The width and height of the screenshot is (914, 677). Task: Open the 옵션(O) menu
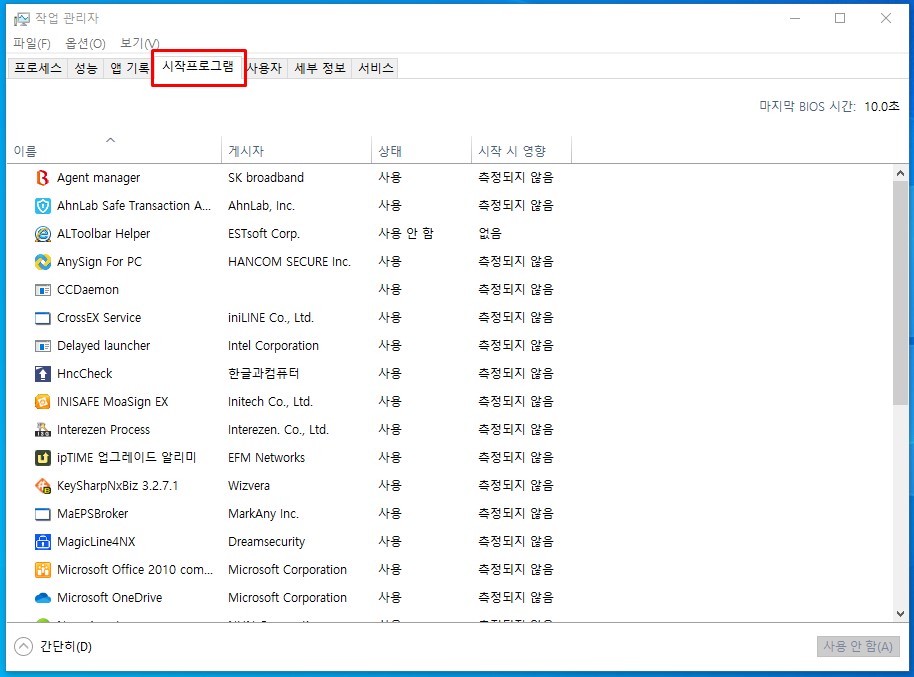(85, 43)
